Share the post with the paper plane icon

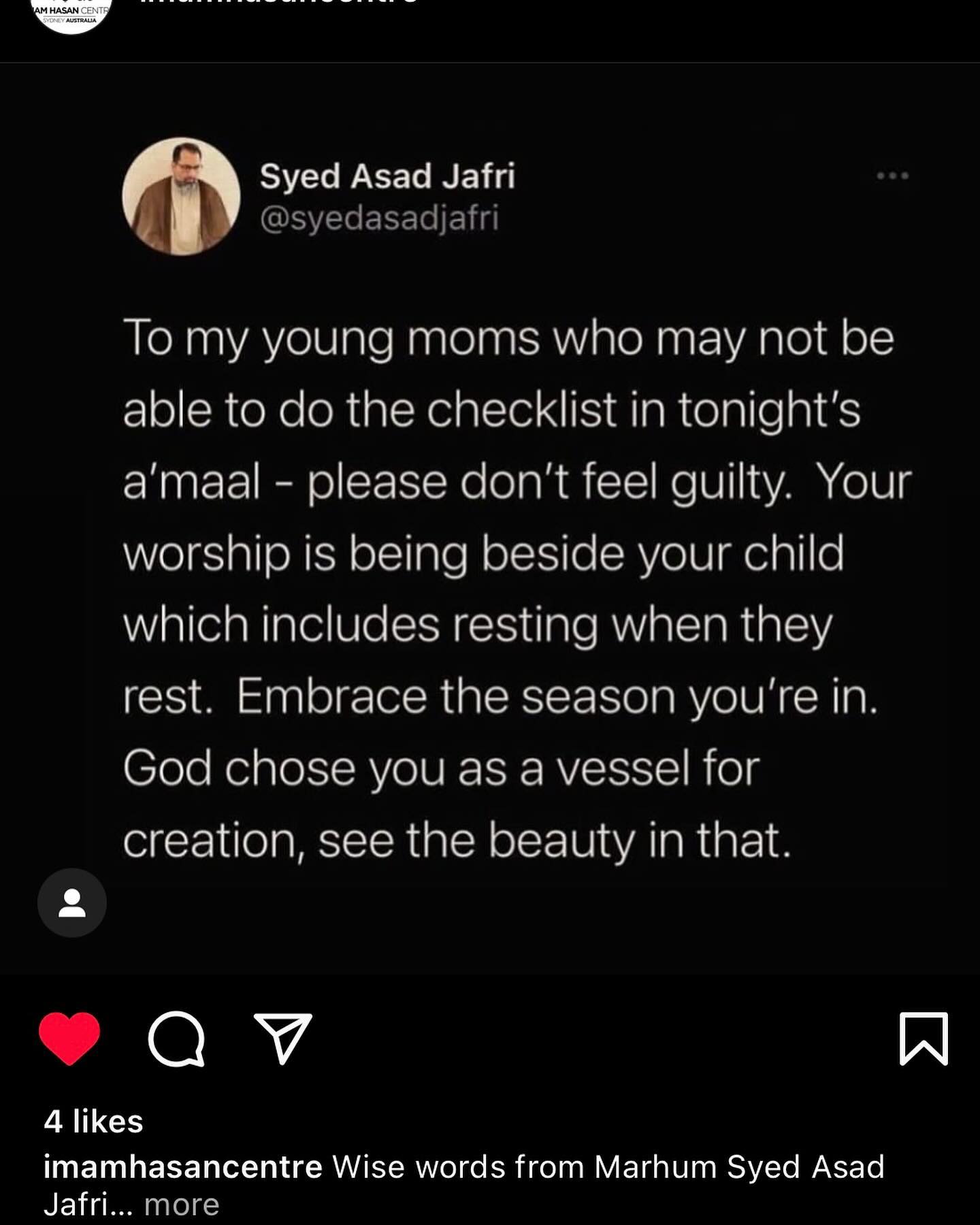click(282, 1038)
